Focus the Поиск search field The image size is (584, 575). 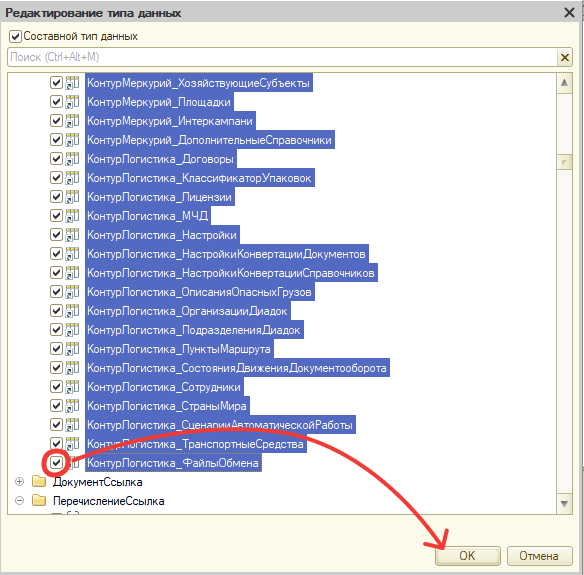pos(282,57)
